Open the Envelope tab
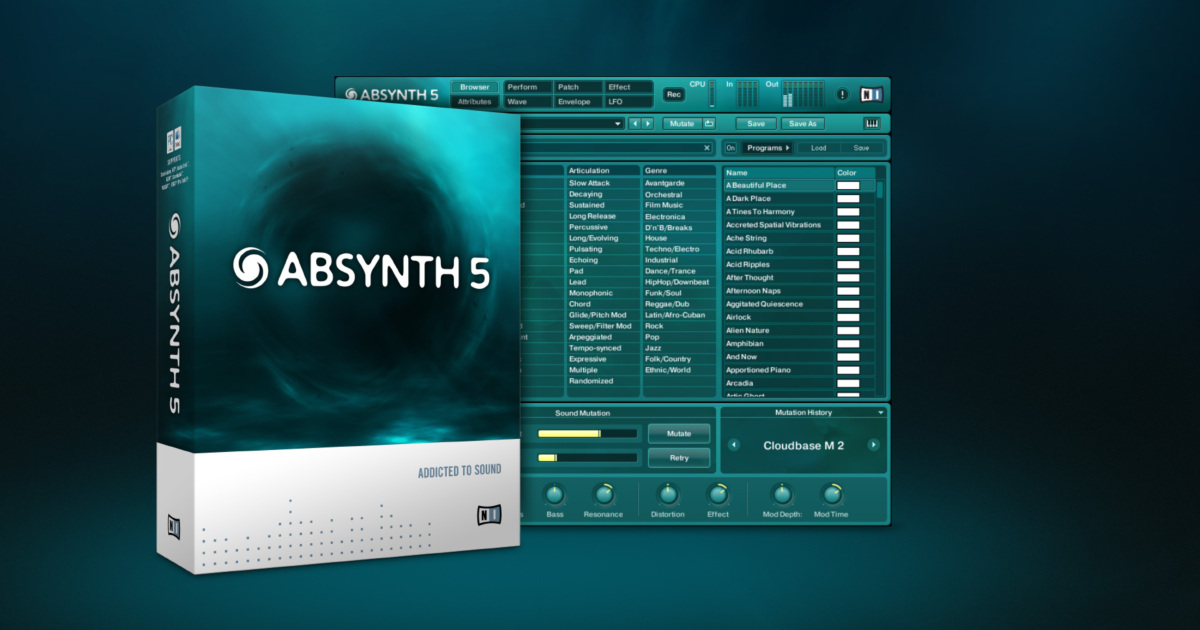This screenshot has width=1200, height=630. (579, 102)
